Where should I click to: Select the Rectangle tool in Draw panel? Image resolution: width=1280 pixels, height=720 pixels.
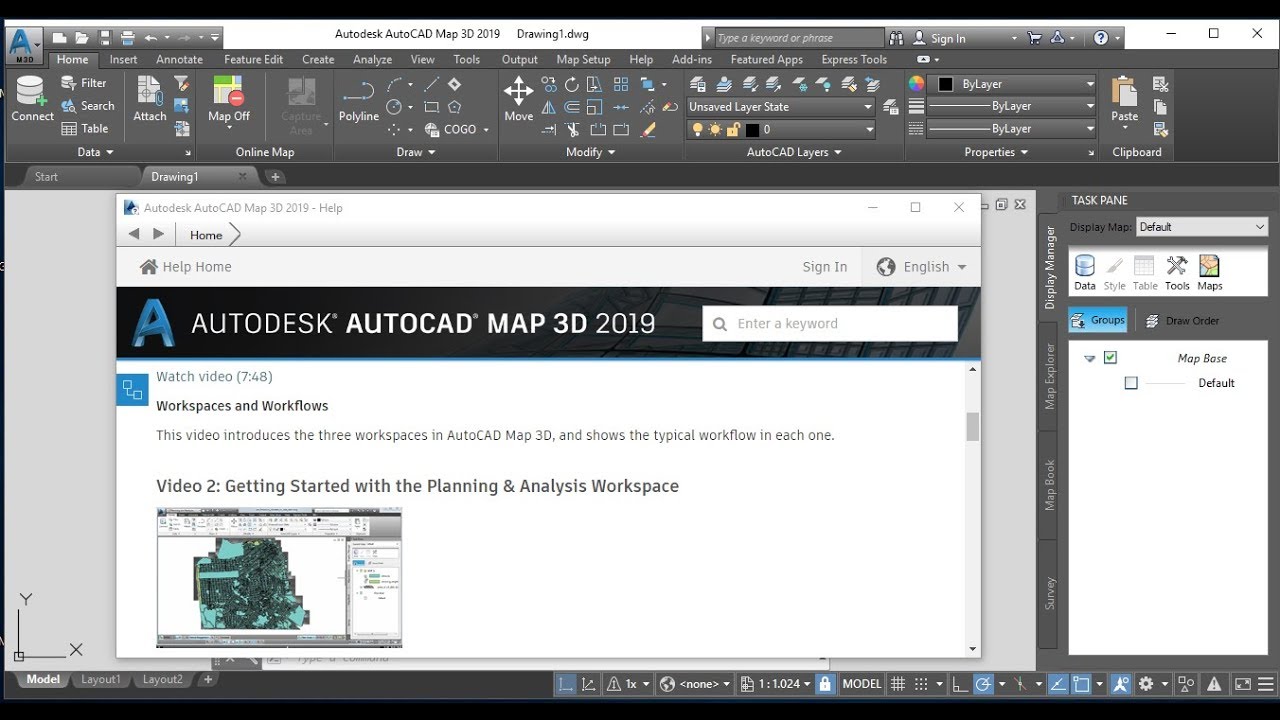431,106
